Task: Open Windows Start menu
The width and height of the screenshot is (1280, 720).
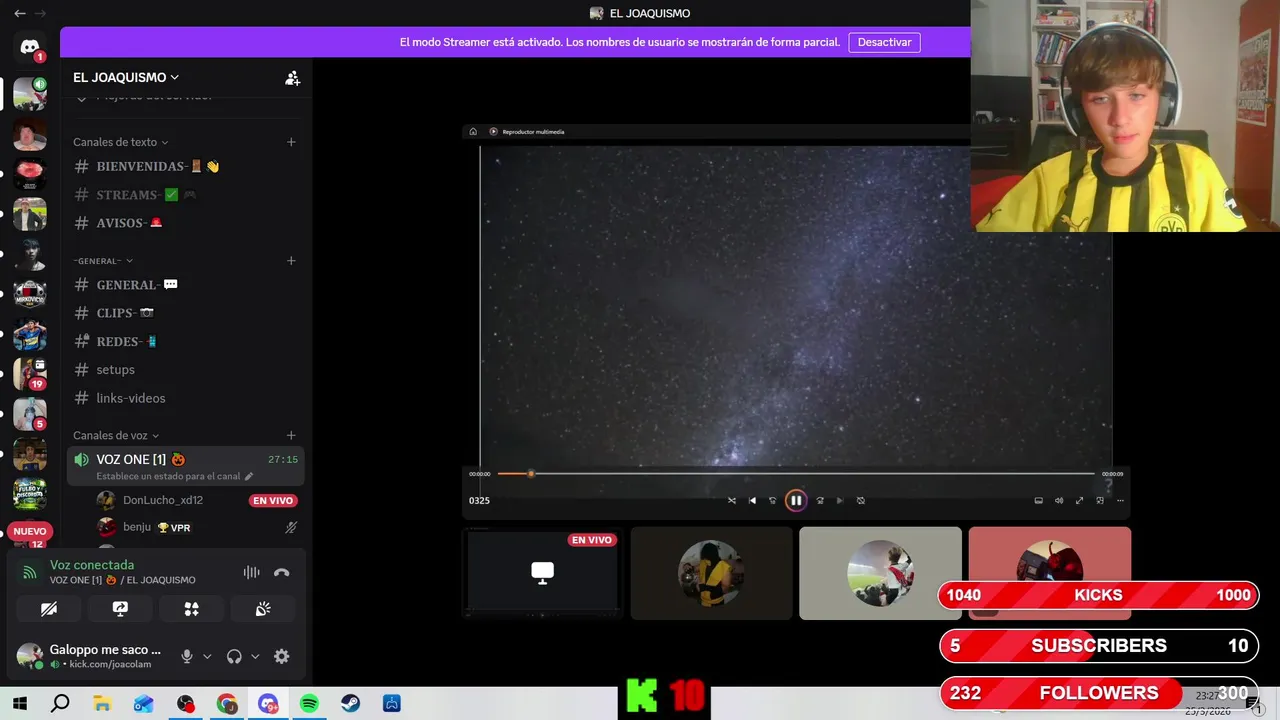Action: 19,704
